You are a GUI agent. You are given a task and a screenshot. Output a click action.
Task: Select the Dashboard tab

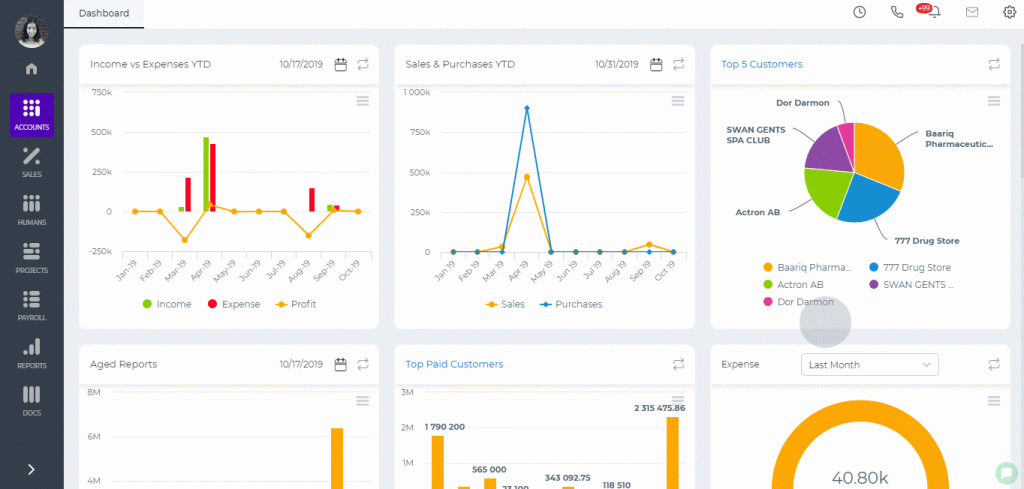click(104, 13)
